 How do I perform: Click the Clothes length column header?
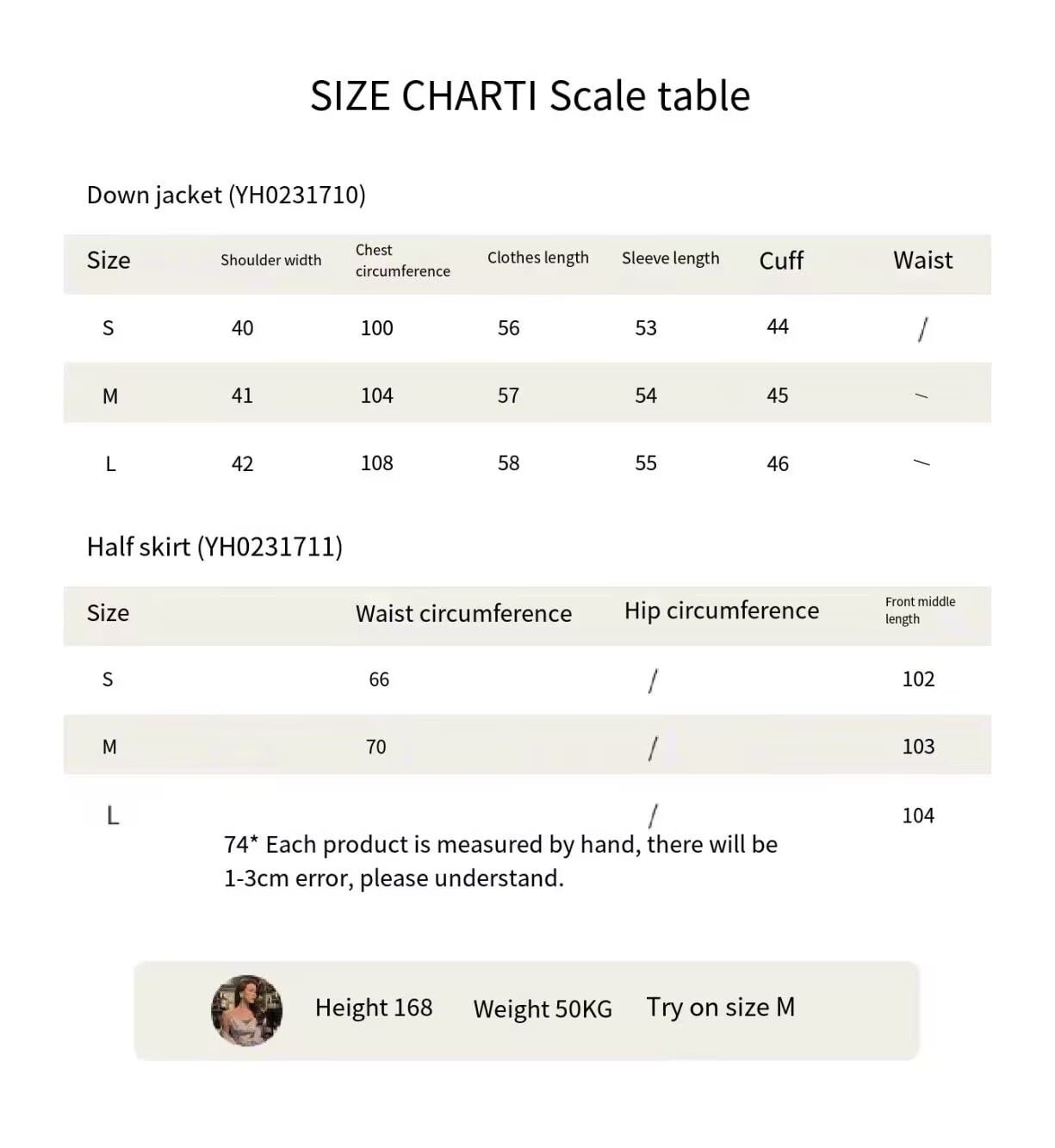coord(538,258)
